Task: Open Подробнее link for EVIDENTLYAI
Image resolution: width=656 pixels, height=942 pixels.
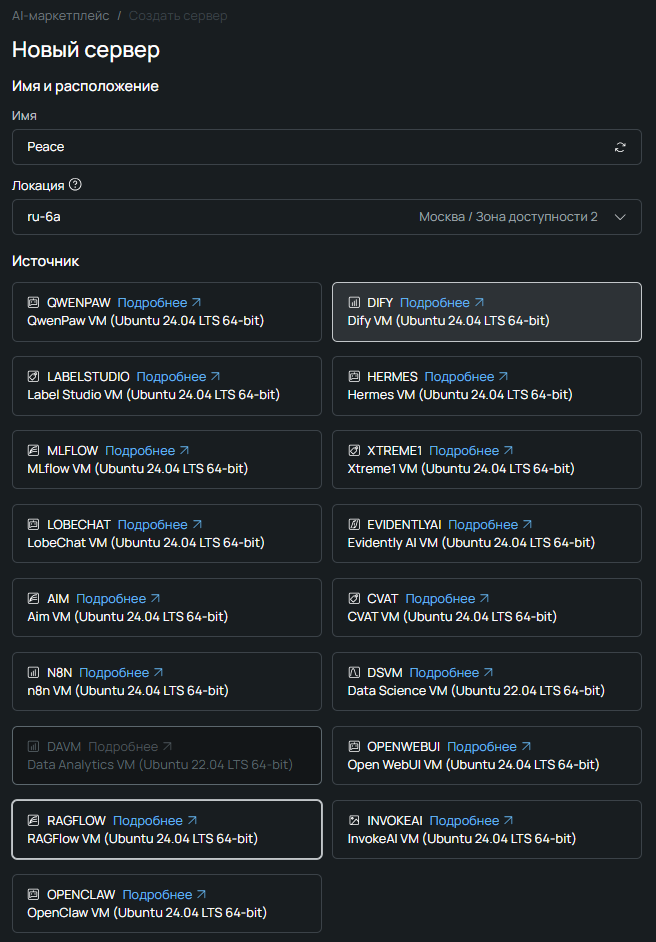Action: click(490, 524)
